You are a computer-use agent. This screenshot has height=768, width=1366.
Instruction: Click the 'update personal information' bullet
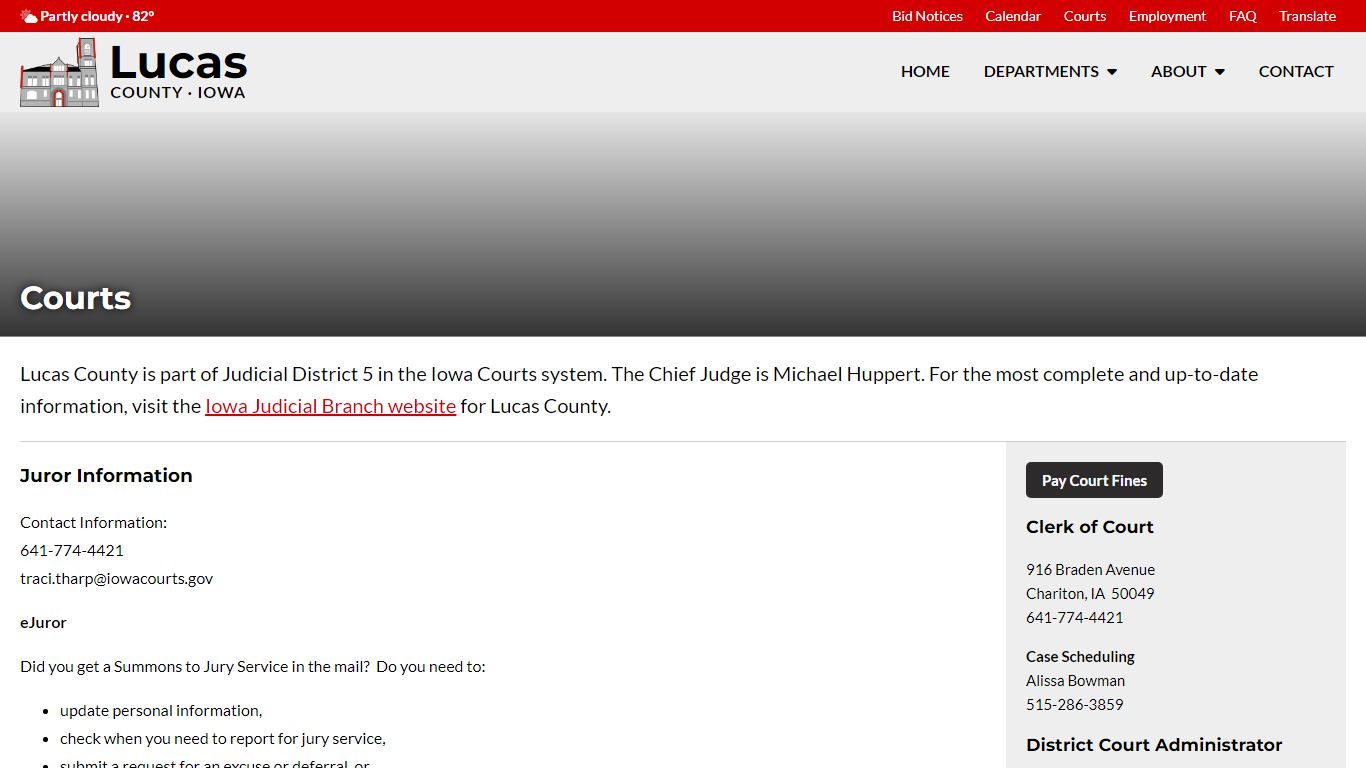161,710
